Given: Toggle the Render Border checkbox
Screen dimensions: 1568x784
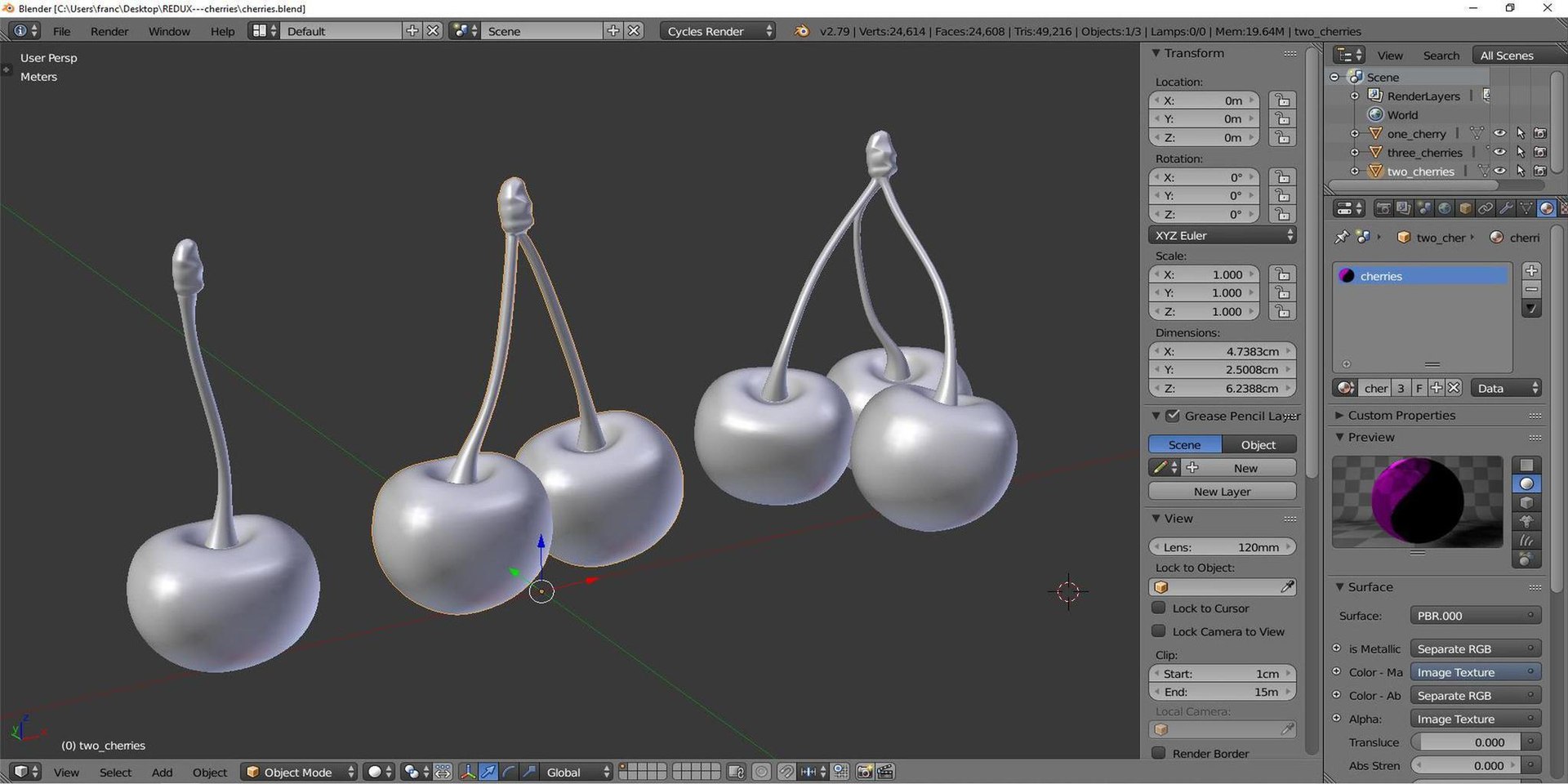Looking at the screenshot, I should click(1158, 752).
